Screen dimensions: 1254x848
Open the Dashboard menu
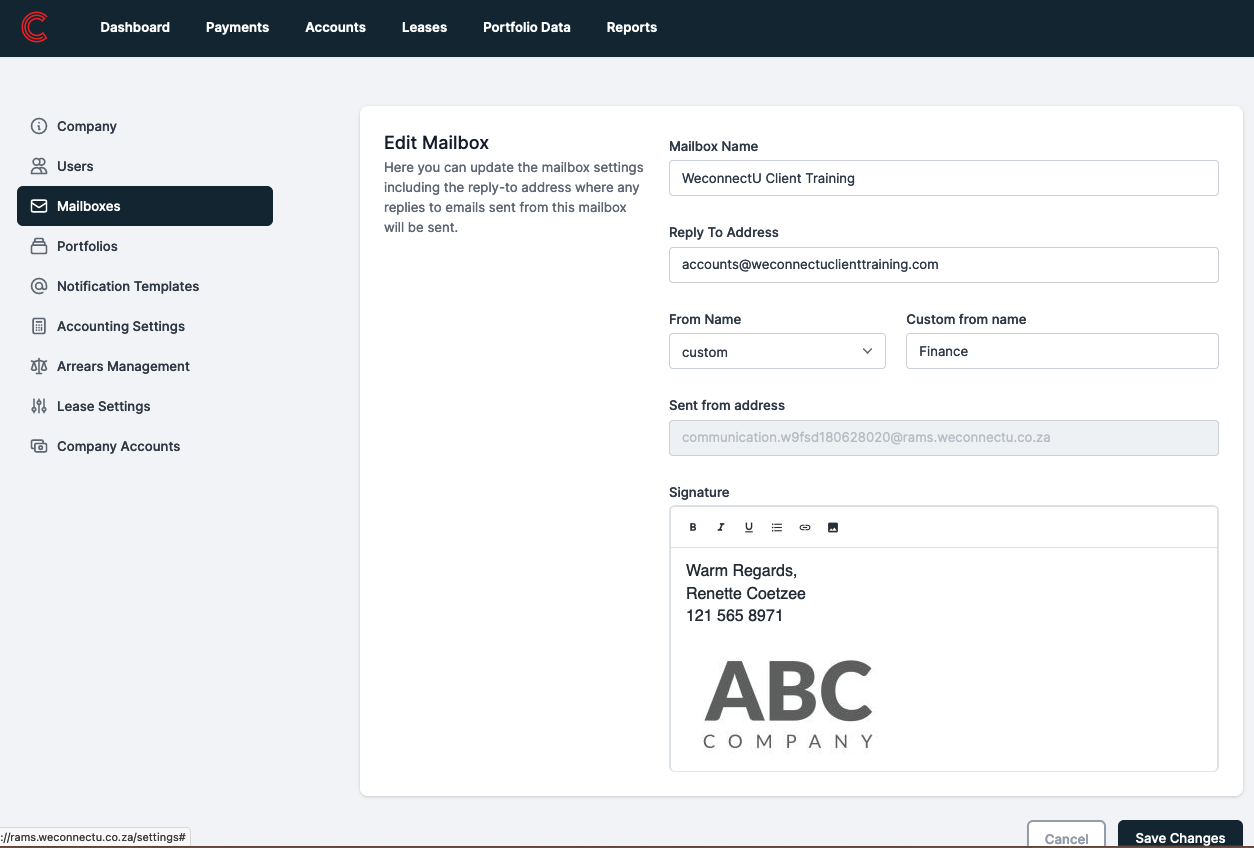click(135, 27)
